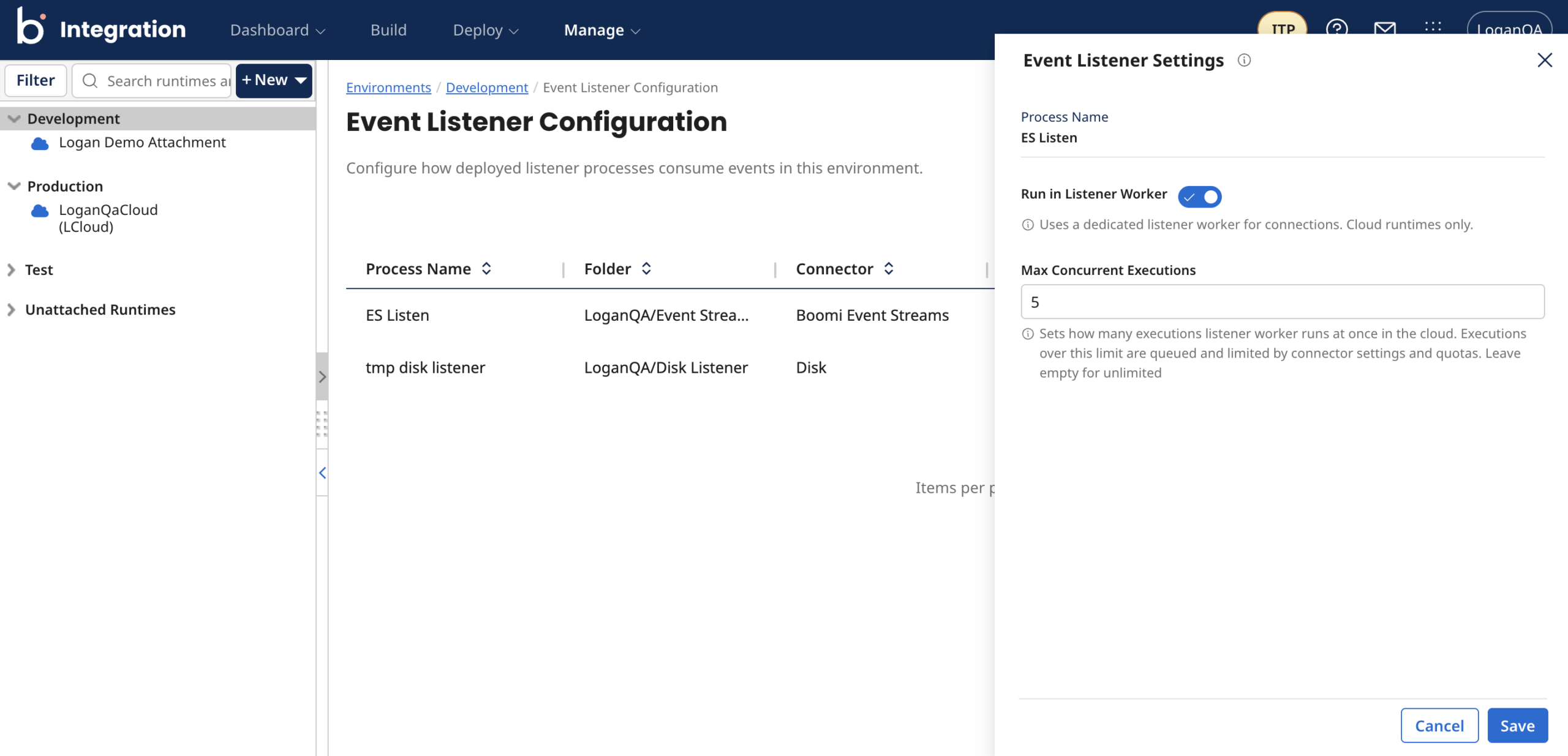Screen dimensions: 1568x756
Task: Open the mail messages icon
Action: [x=1385, y=28]
